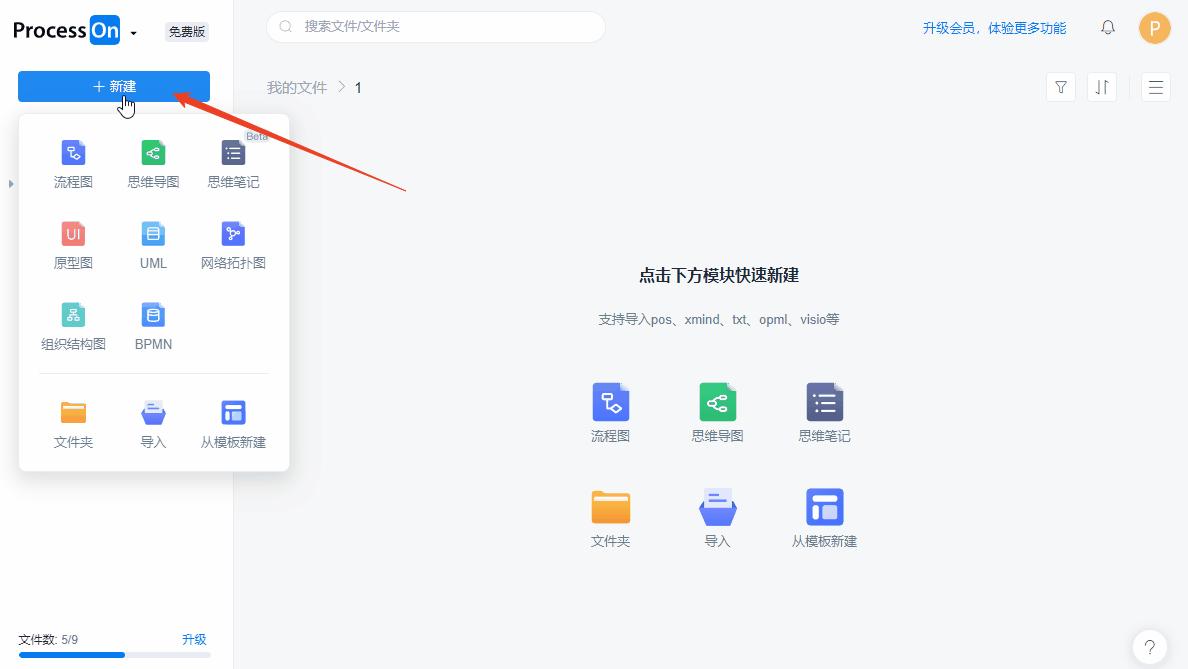Open the notification bell
Screen dimensions: 1188x669
point(1107,28)
